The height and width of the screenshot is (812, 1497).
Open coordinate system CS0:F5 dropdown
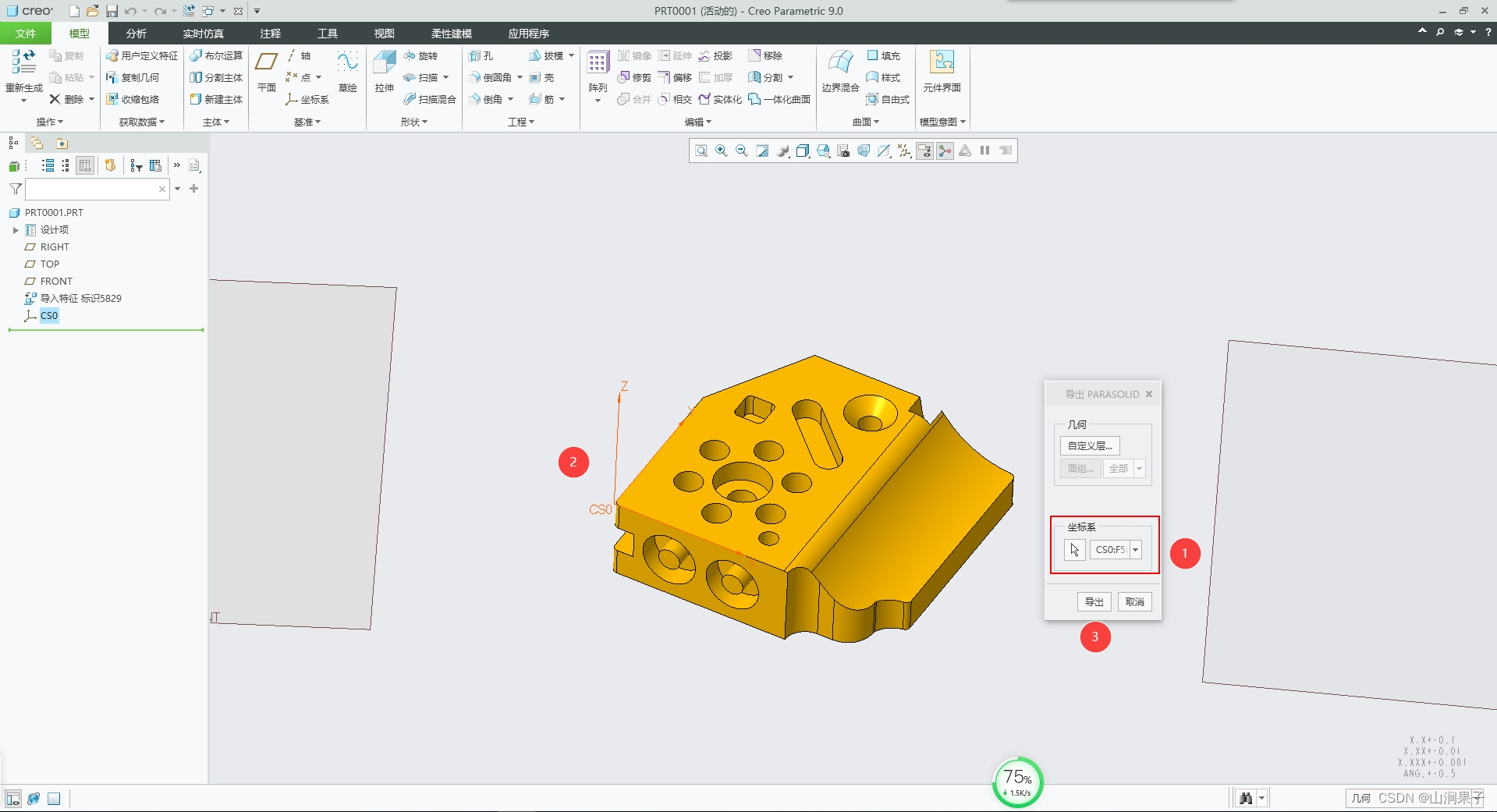point(1136,550)
